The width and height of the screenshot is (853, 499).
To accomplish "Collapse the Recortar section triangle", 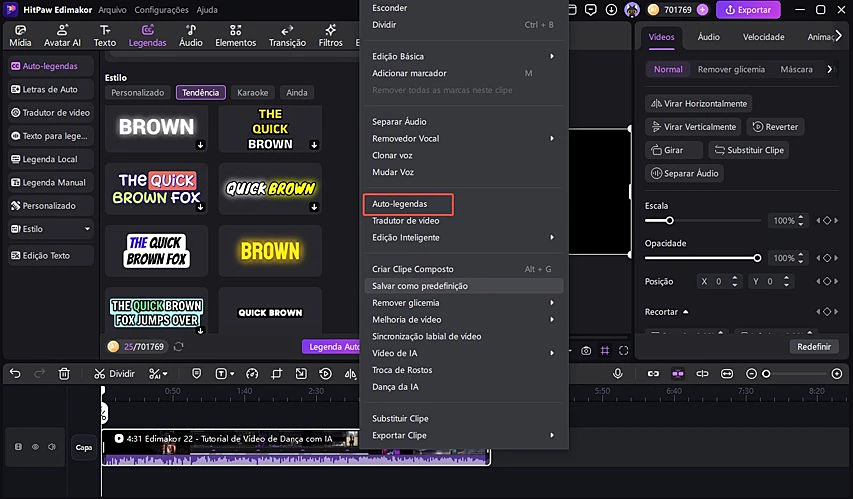I will pos(685,312).
